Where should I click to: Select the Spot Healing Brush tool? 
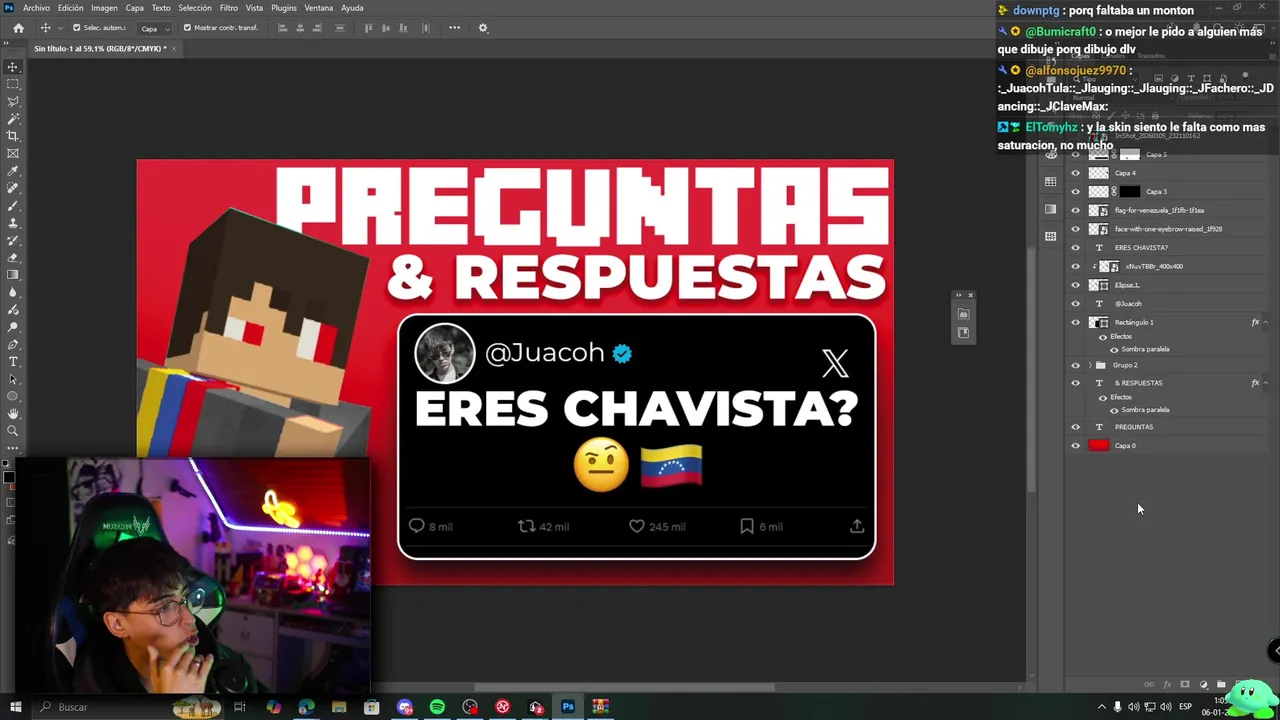click(x=13, y=188)
